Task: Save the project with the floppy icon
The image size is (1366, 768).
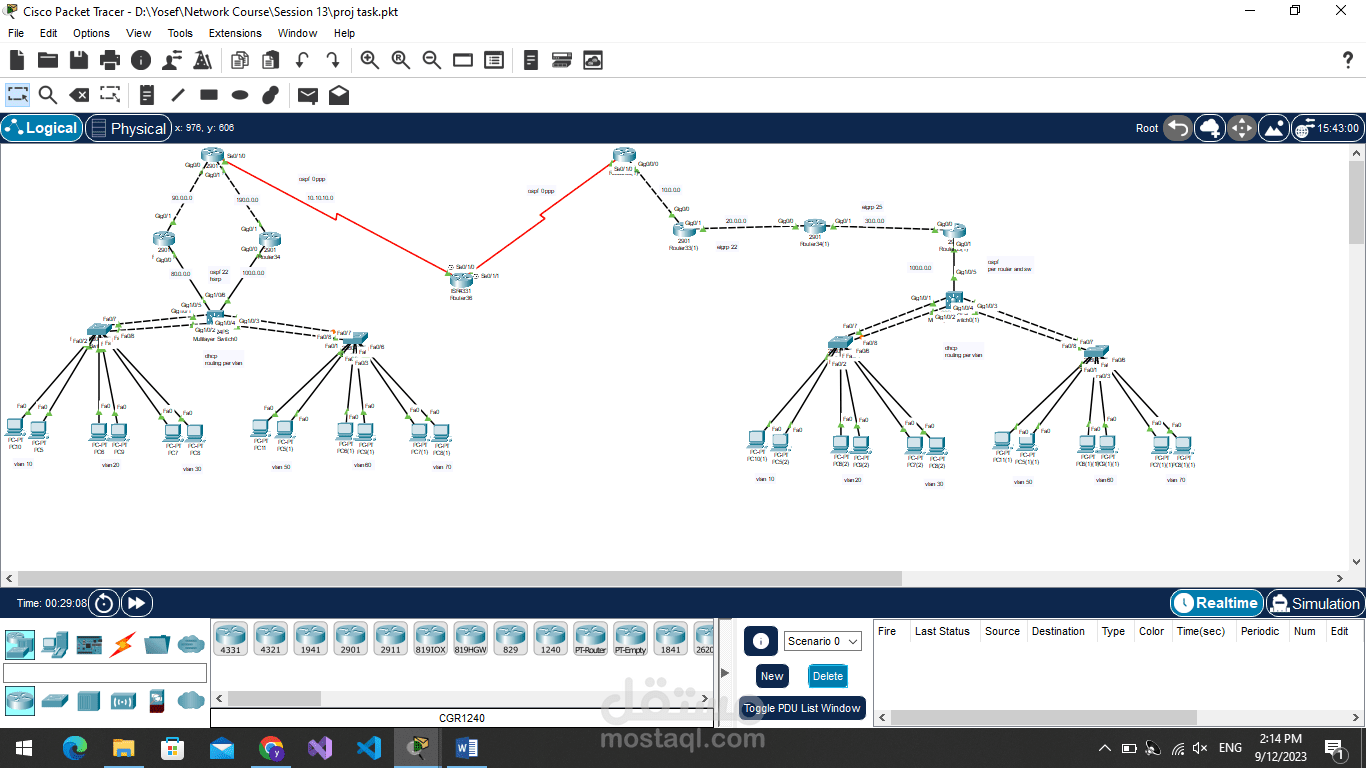Action: click(x=79, y=60)
